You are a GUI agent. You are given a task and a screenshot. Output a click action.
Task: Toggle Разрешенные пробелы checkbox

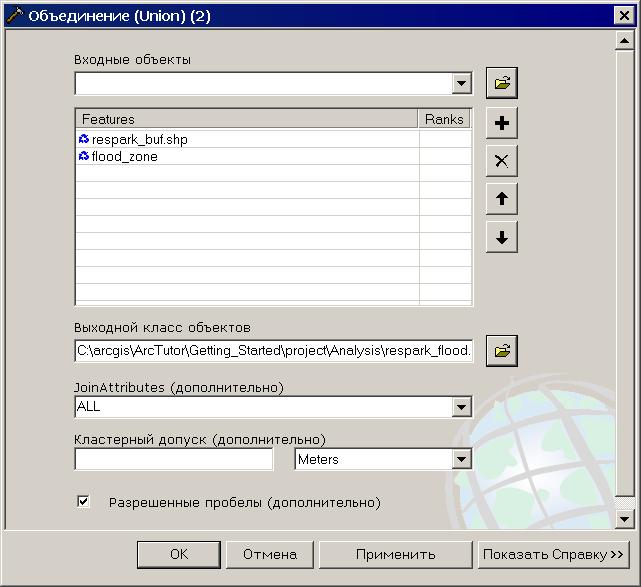[83, 502]
